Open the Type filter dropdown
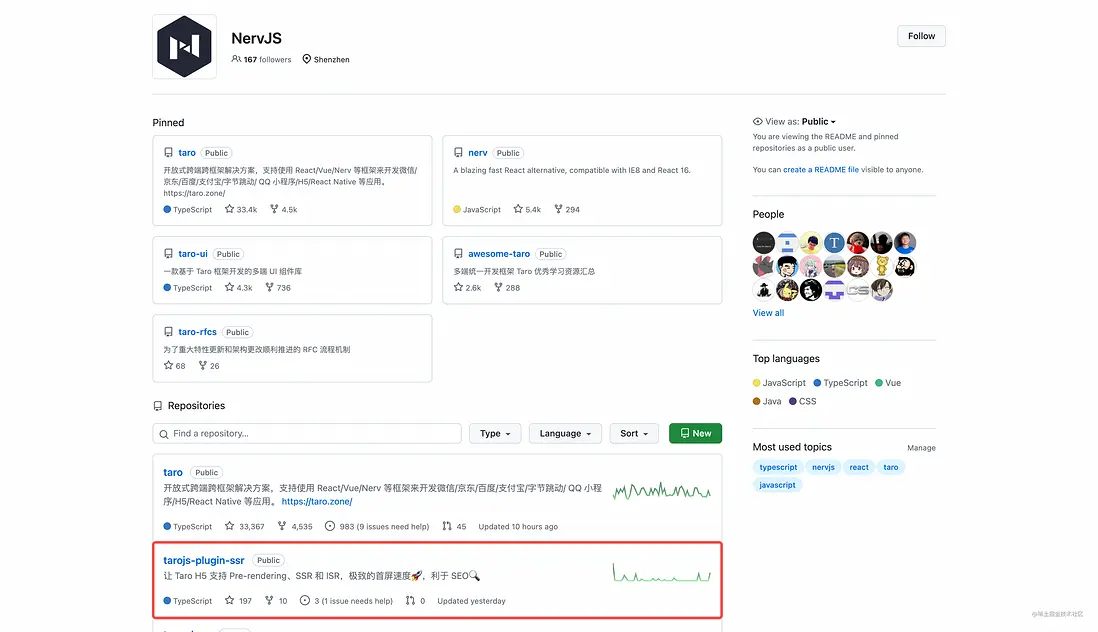Viewport: 1098px width, 632px height. click(494, 433)
